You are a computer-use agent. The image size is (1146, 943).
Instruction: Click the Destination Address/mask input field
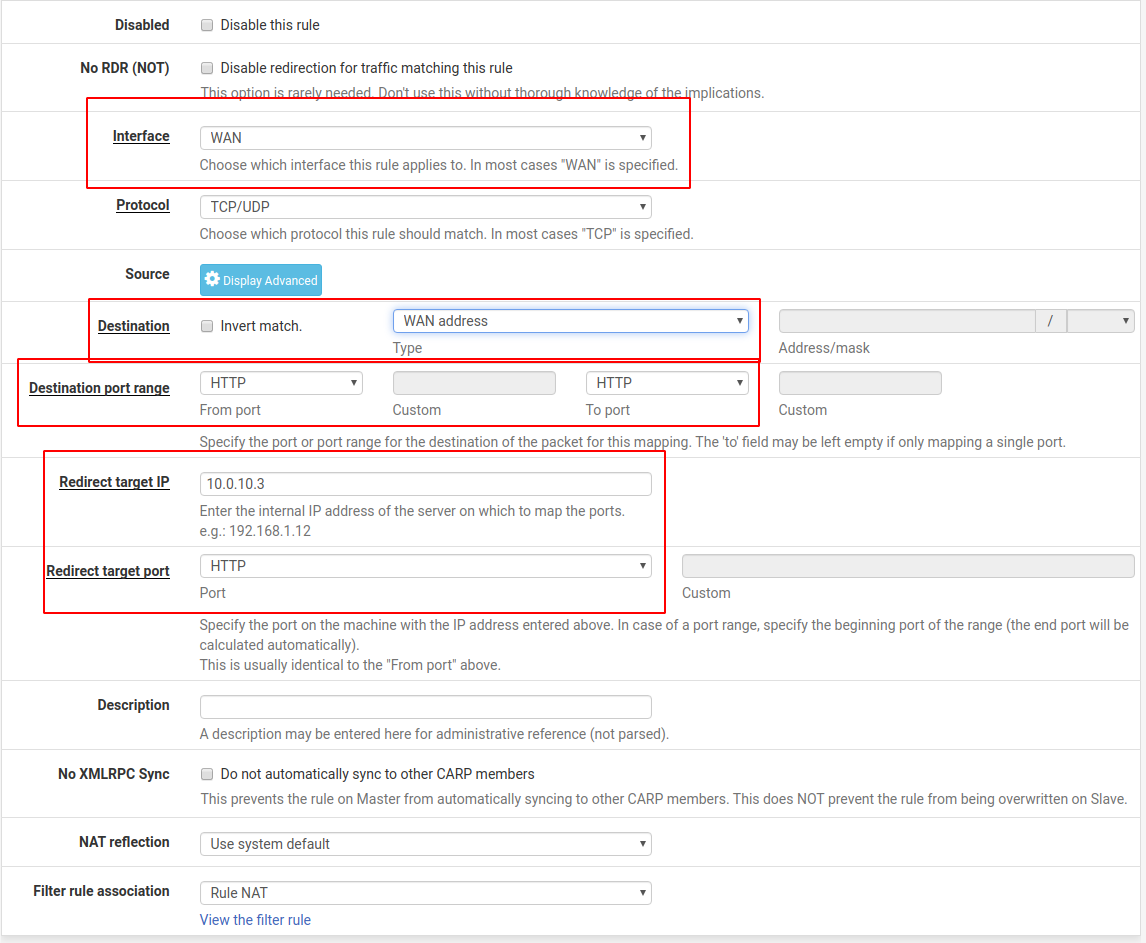pos(907,321)
